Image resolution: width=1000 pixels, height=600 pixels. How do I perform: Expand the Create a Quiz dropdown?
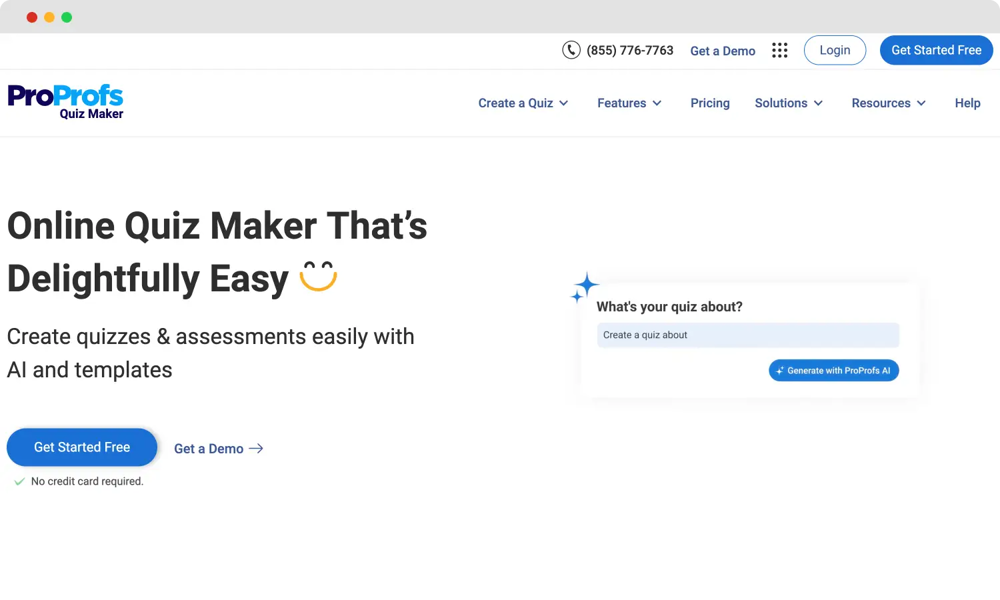tap(523, 103)
